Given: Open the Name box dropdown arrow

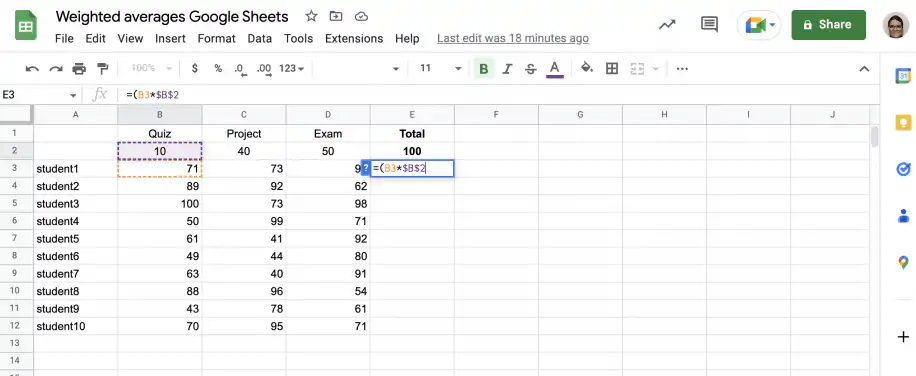Looking at the screenshot, I should 73,95.
